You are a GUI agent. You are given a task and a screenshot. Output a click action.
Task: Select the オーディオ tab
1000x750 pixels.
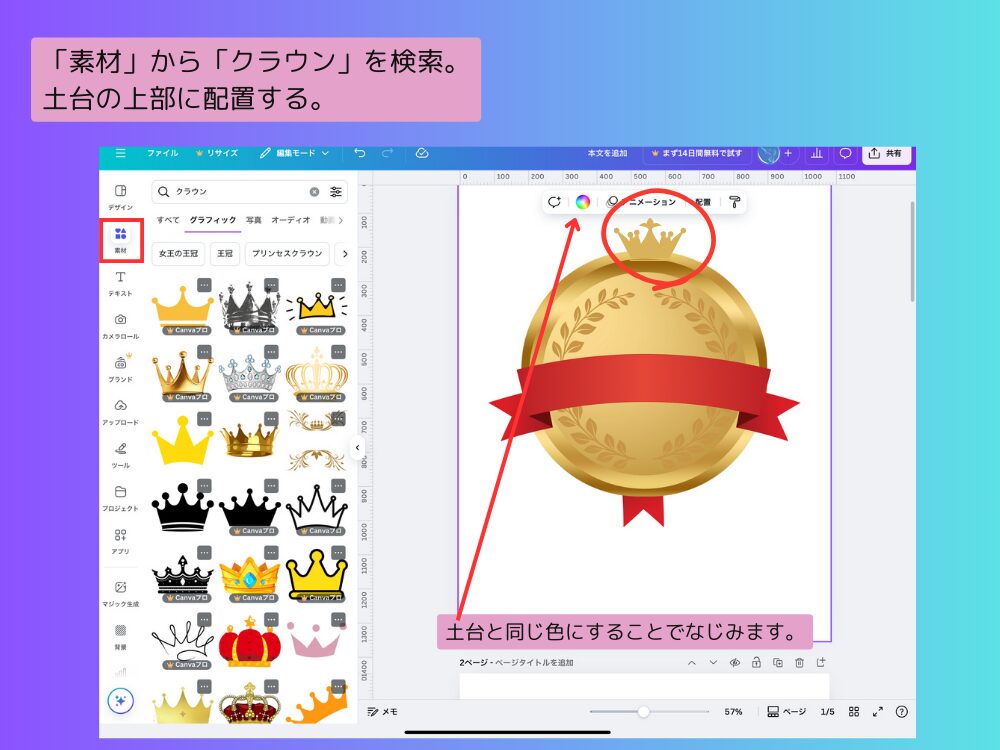[x=290, y=221]
